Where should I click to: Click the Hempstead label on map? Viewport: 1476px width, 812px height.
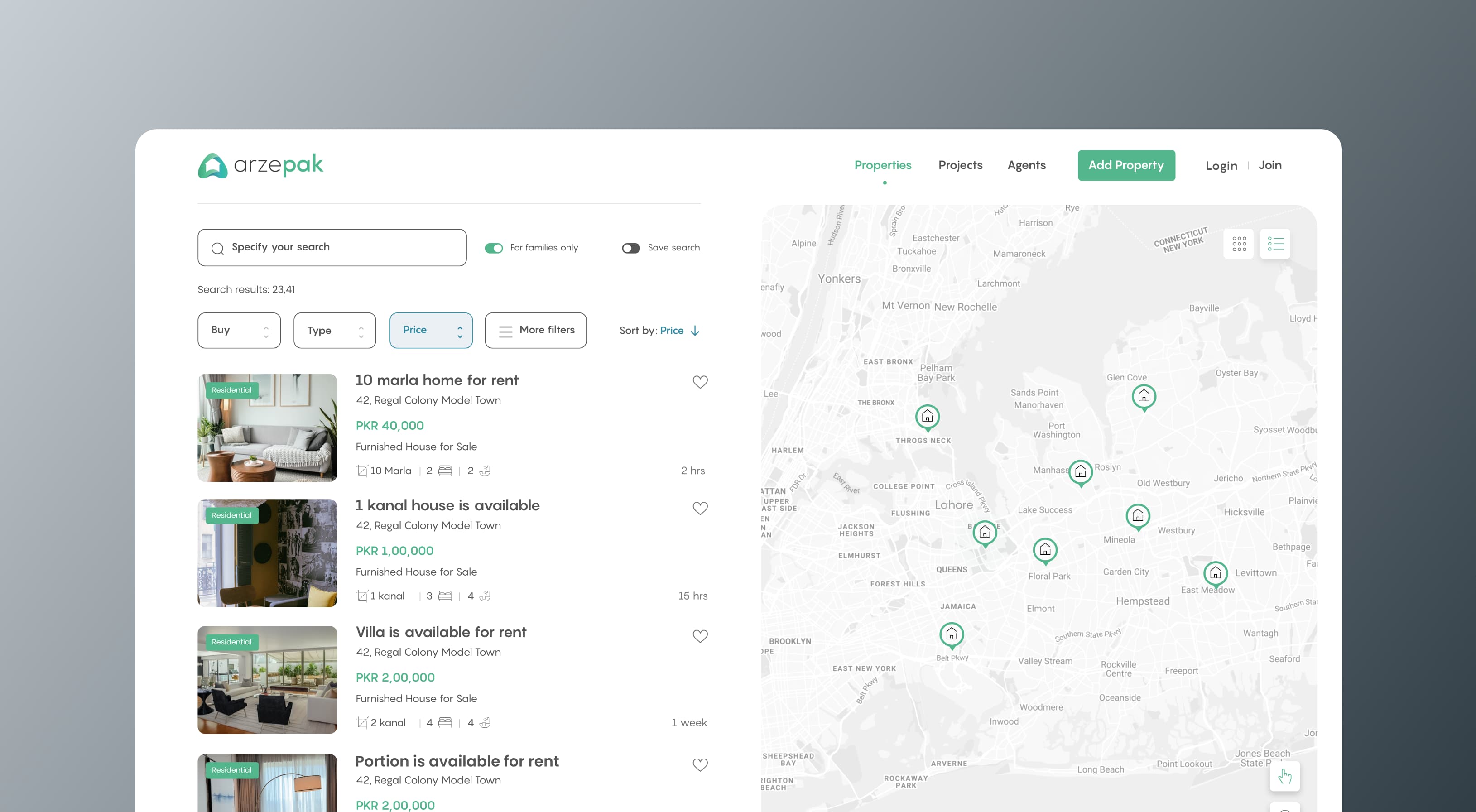(x=1143, y=601)
